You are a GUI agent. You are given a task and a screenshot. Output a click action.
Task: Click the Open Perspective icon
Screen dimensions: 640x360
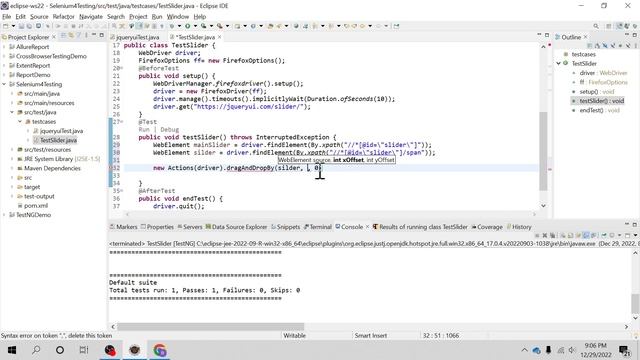coord(609,26)
